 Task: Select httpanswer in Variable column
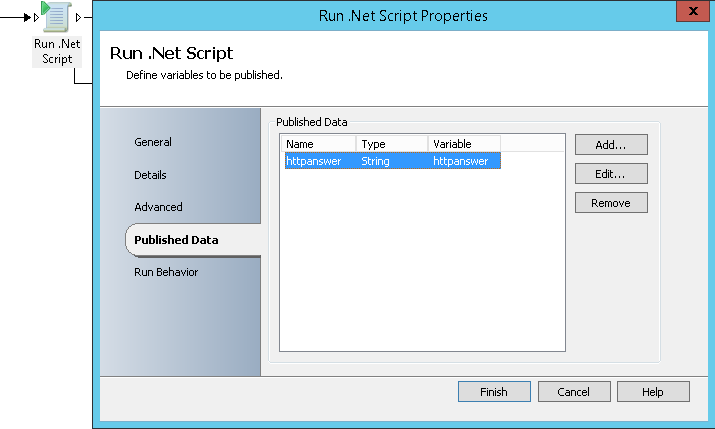pyautogui.click(x=461, y=161)
